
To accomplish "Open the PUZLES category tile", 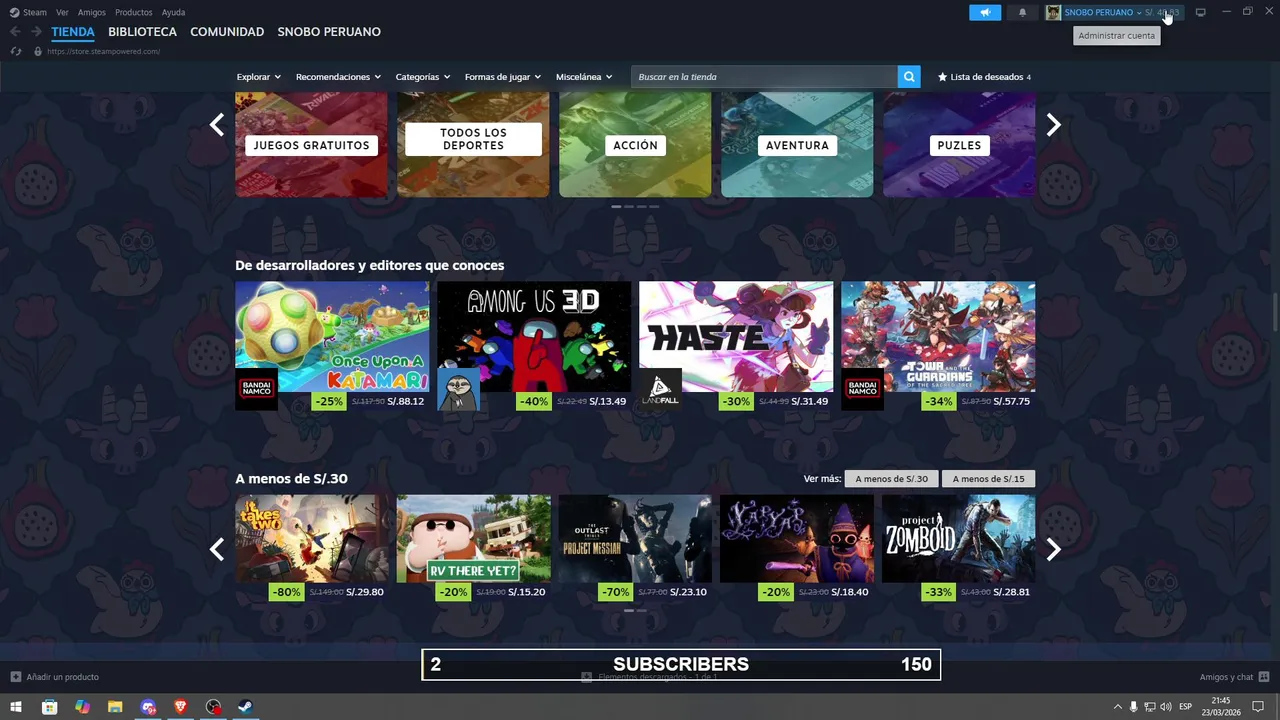I will tap(959, 145).
